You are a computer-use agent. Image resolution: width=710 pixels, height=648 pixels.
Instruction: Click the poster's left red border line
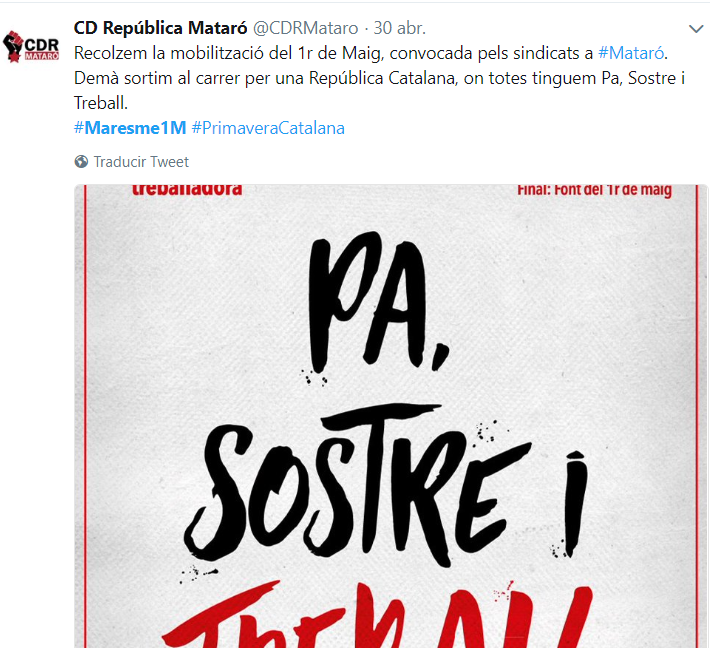[85, 416]
